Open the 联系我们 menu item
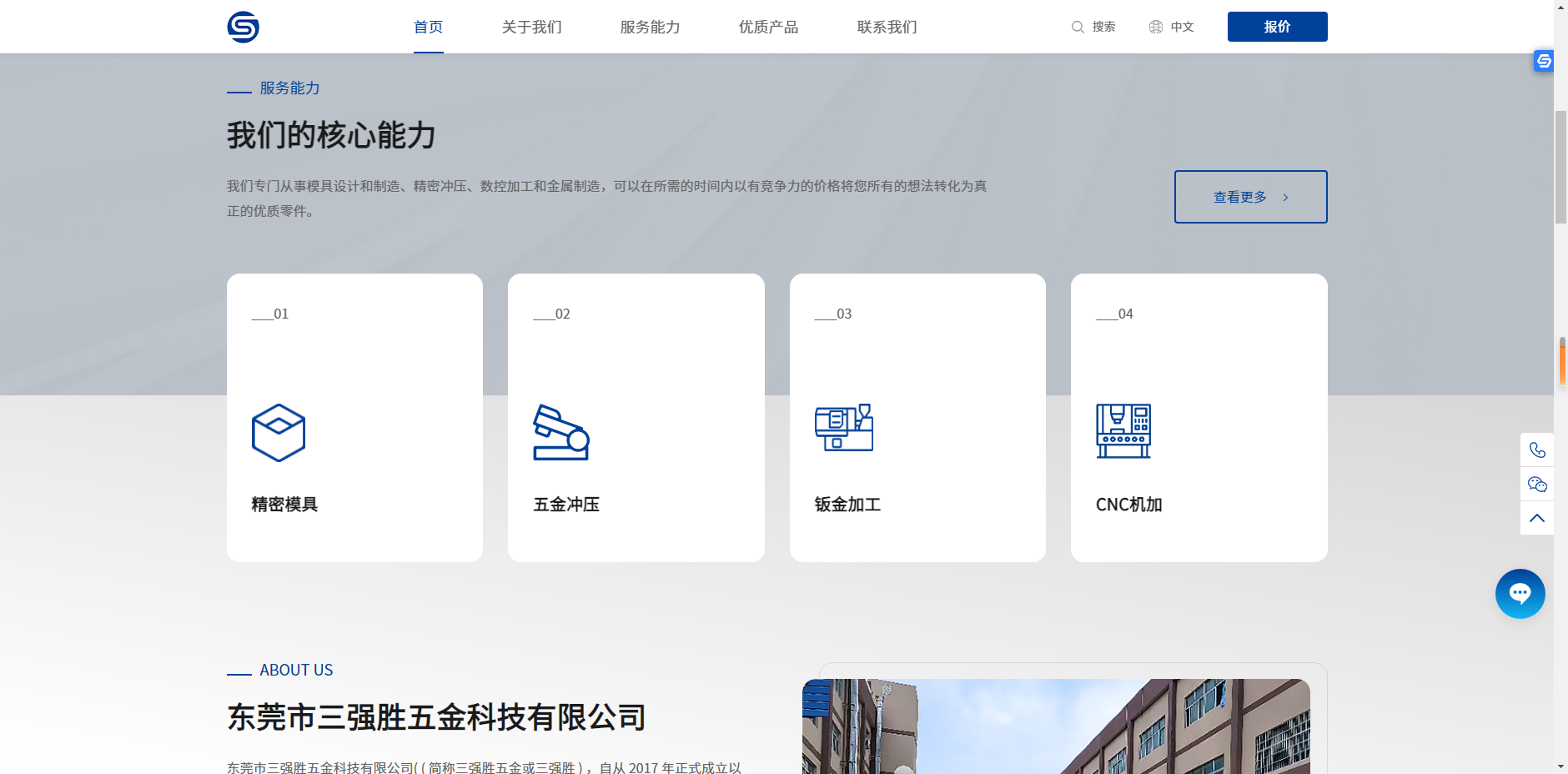This screenshot has height=774, width=1568. pyautogui.click(x=887, y=27)
